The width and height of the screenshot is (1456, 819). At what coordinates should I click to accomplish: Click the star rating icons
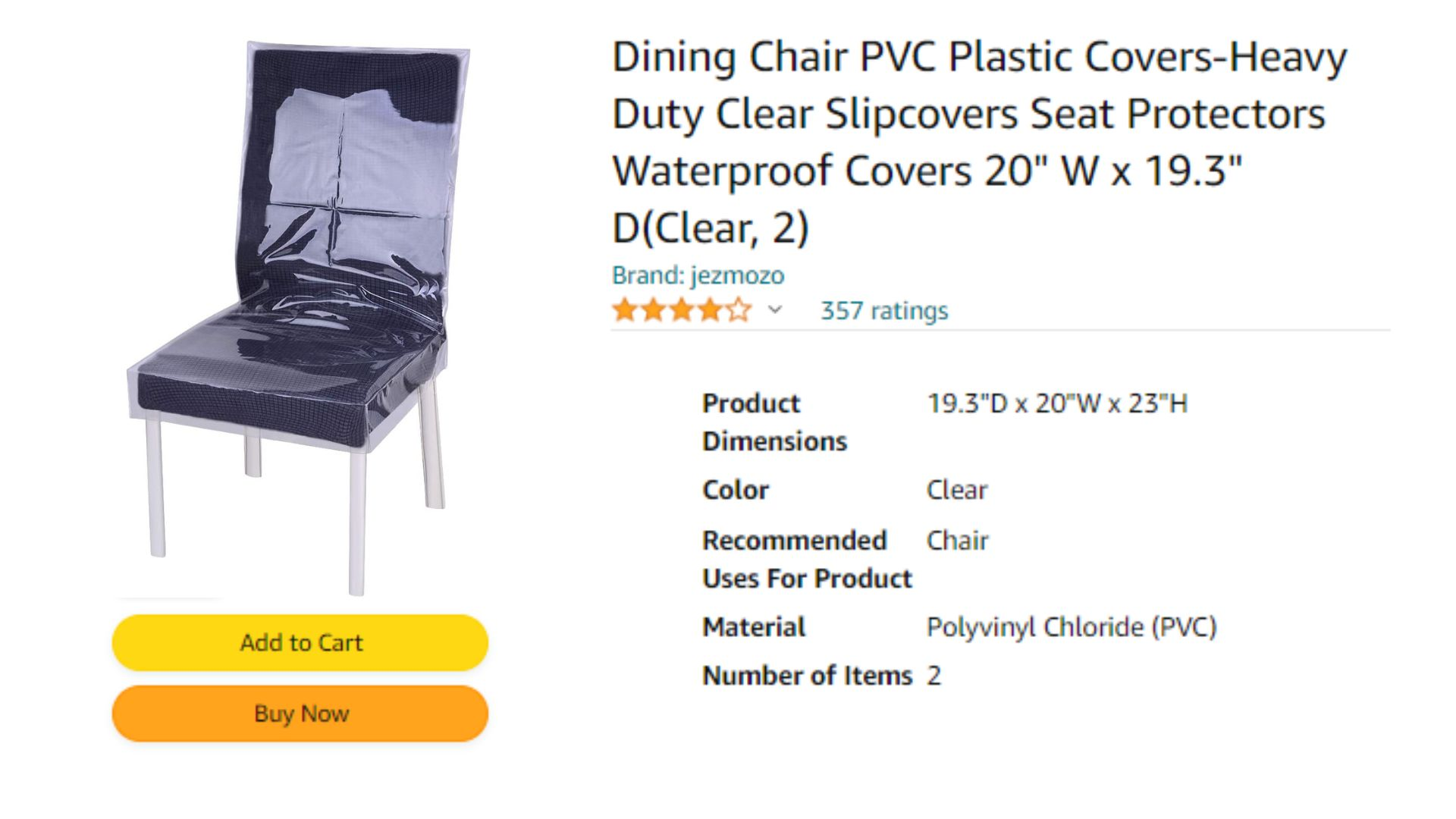[x=682, y=310]
